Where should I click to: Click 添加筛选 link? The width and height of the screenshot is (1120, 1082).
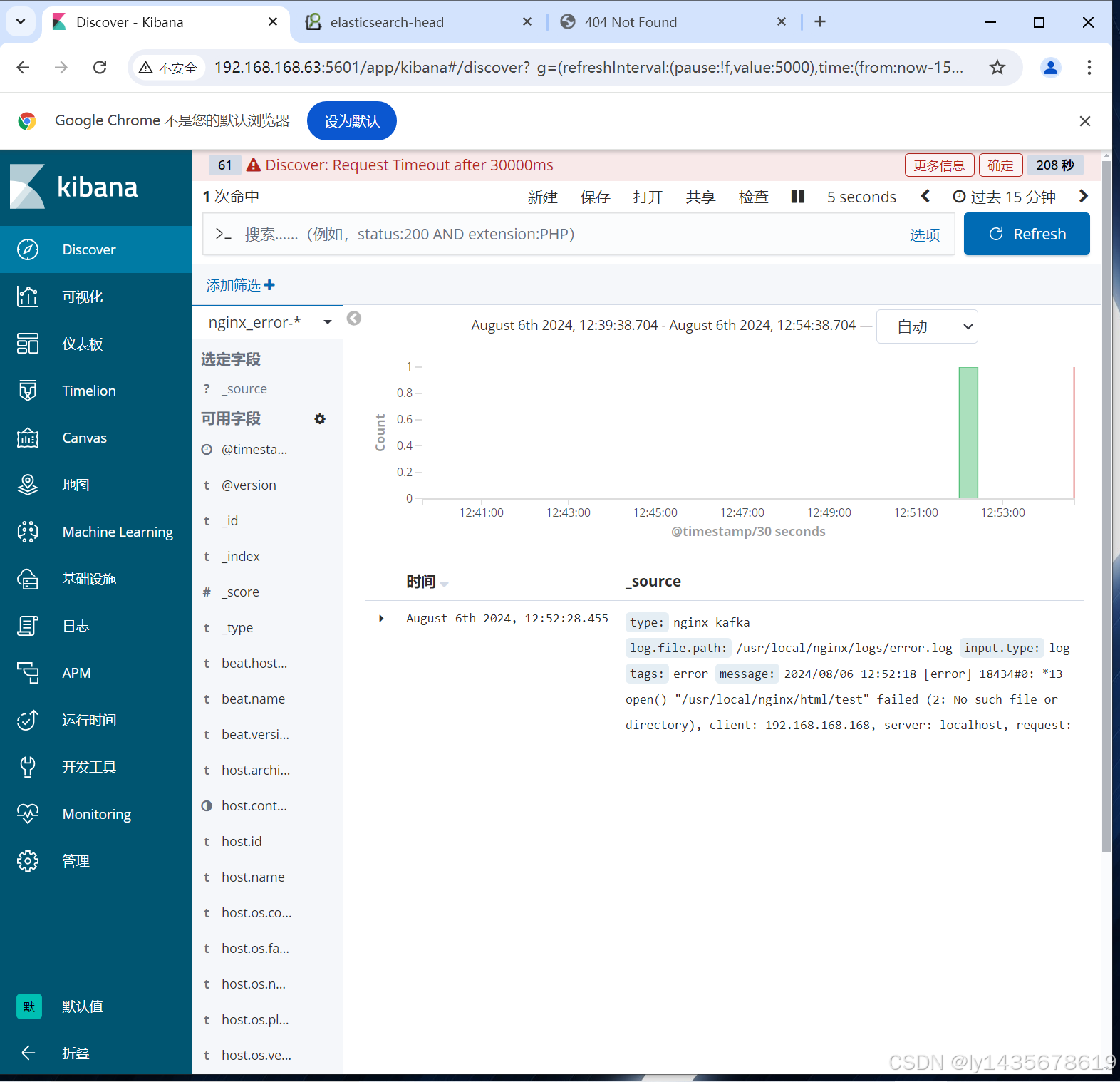coord(233,285)
